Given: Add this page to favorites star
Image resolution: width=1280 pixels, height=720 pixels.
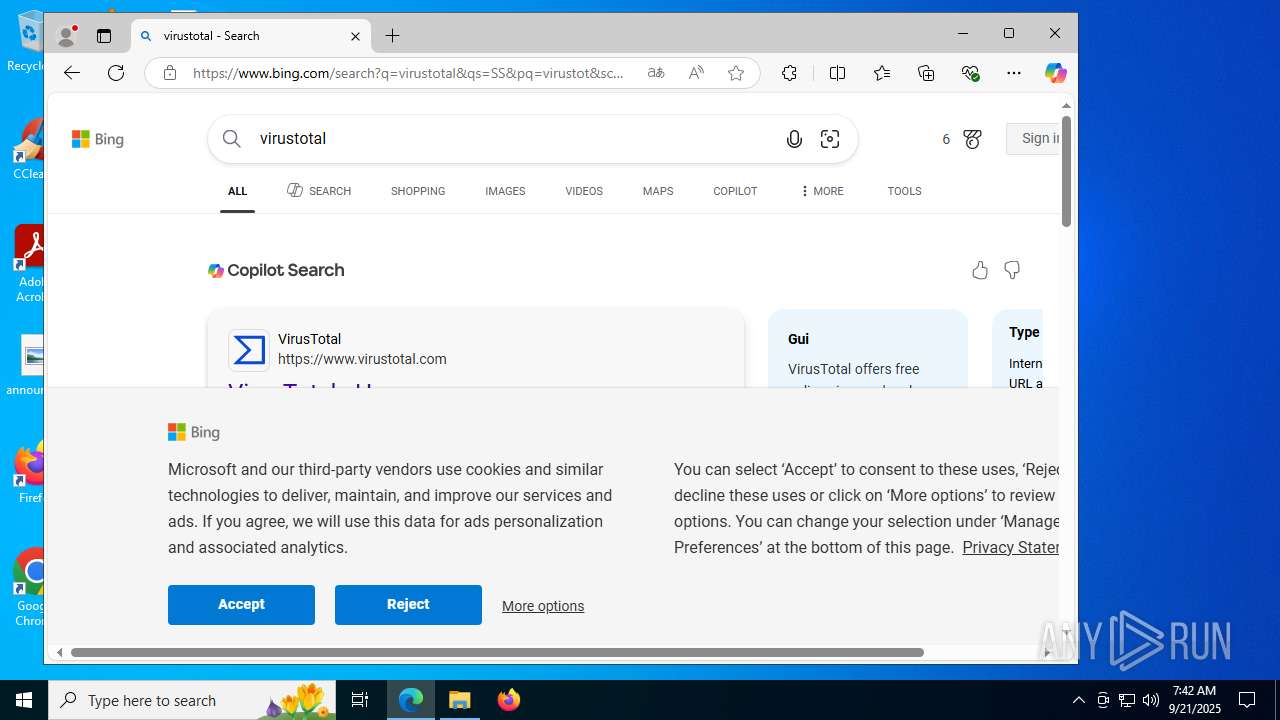Looking at the screenshot, I should [x=736, y=73].
